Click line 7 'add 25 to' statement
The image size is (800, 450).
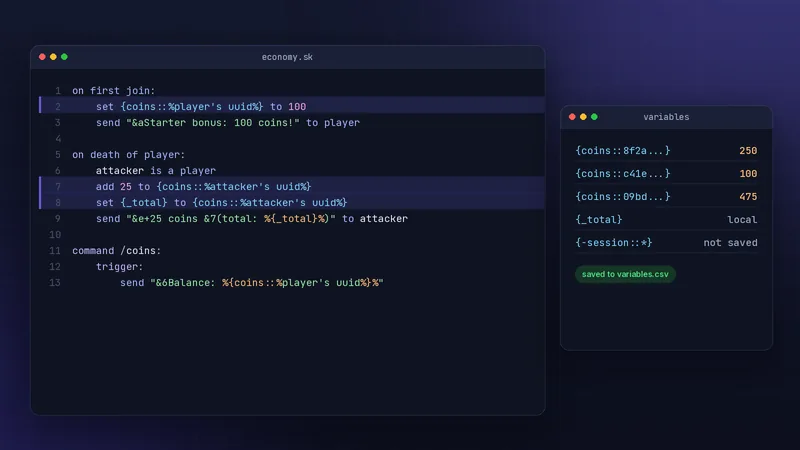click(x=204, y=187)
